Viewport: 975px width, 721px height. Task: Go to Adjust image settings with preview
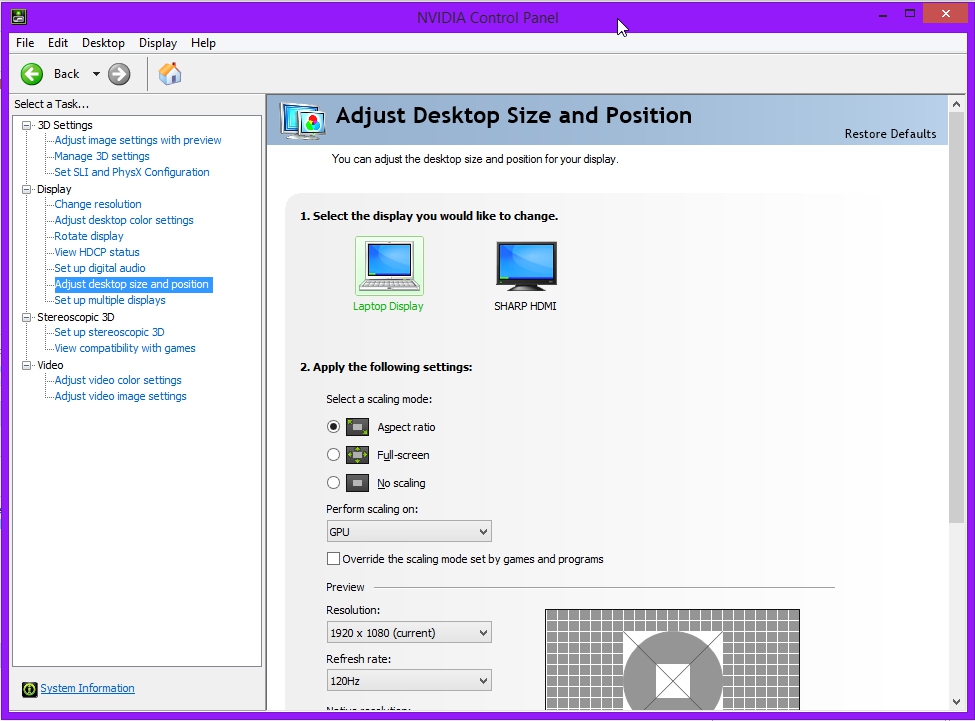137,140
